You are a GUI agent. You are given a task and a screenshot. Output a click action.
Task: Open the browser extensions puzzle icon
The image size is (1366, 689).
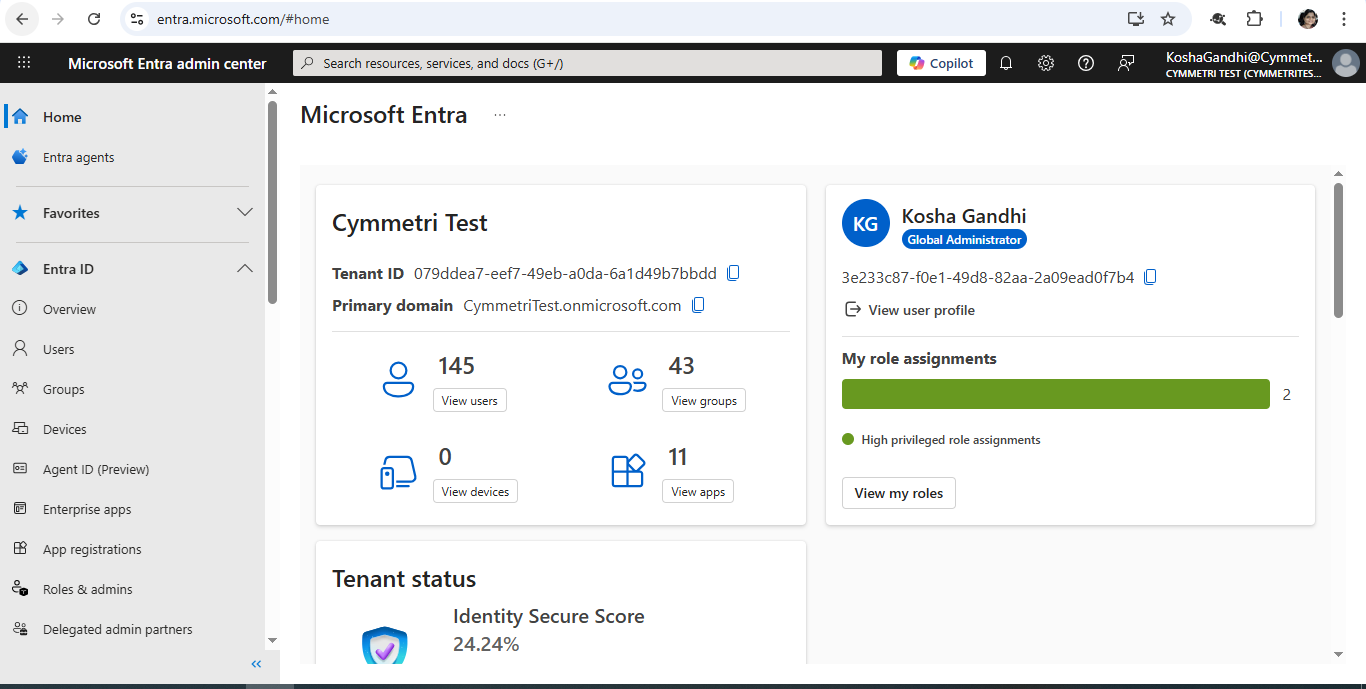click(1254, 19)
